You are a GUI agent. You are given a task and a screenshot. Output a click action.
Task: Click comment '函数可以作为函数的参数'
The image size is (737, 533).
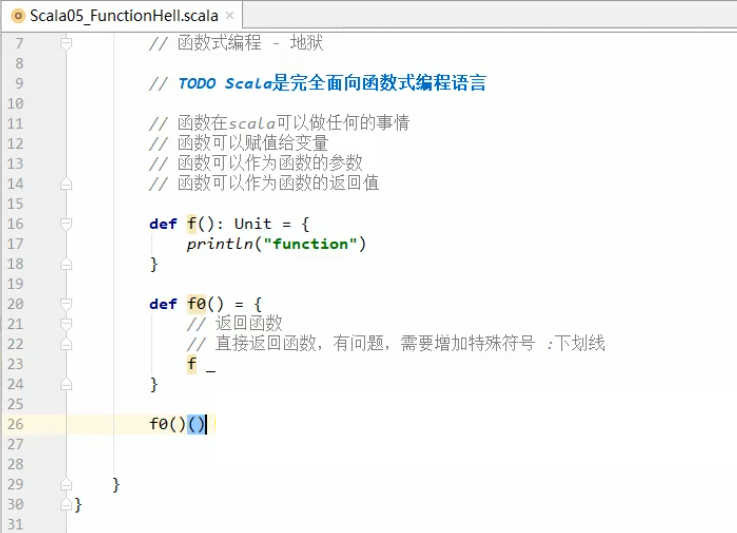(x=270, y=164)
